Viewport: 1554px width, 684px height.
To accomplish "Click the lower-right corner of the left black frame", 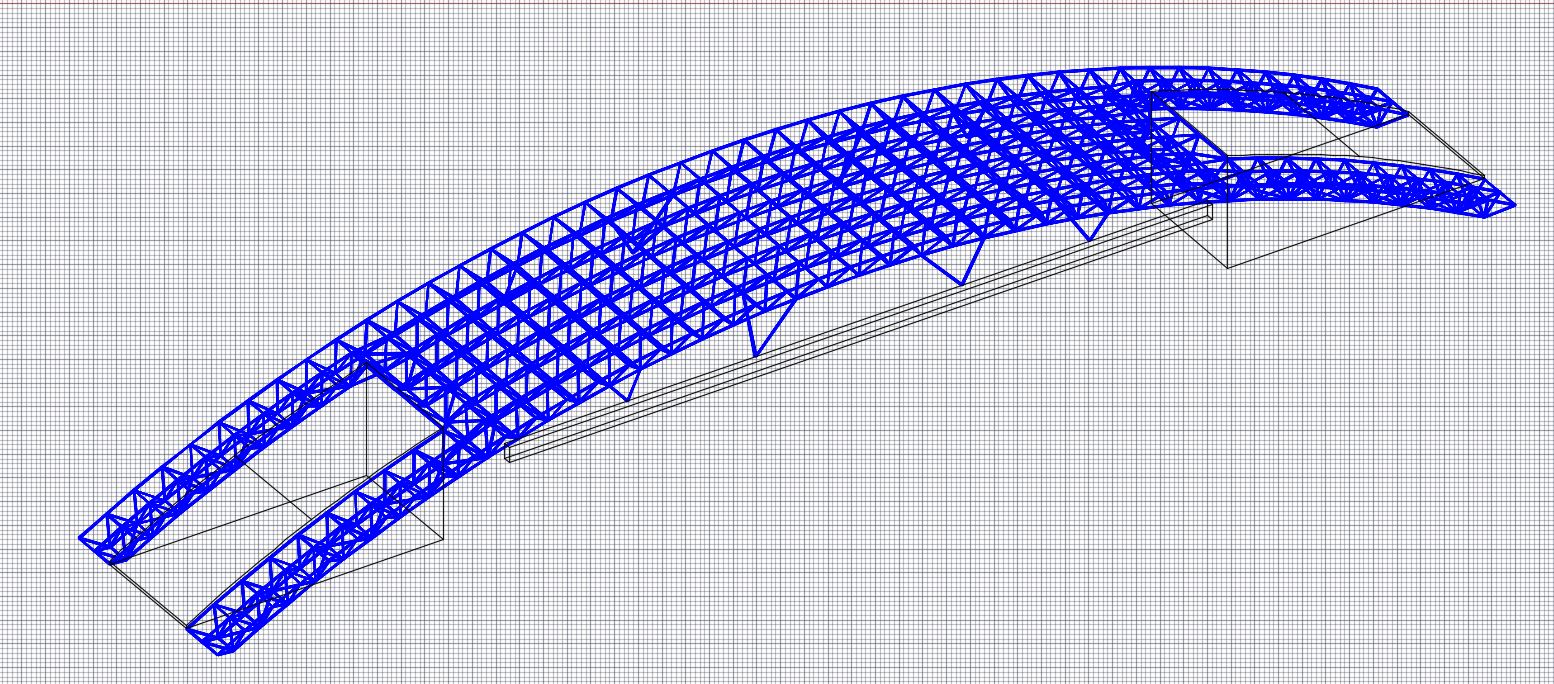I will (x=443, y=541).
